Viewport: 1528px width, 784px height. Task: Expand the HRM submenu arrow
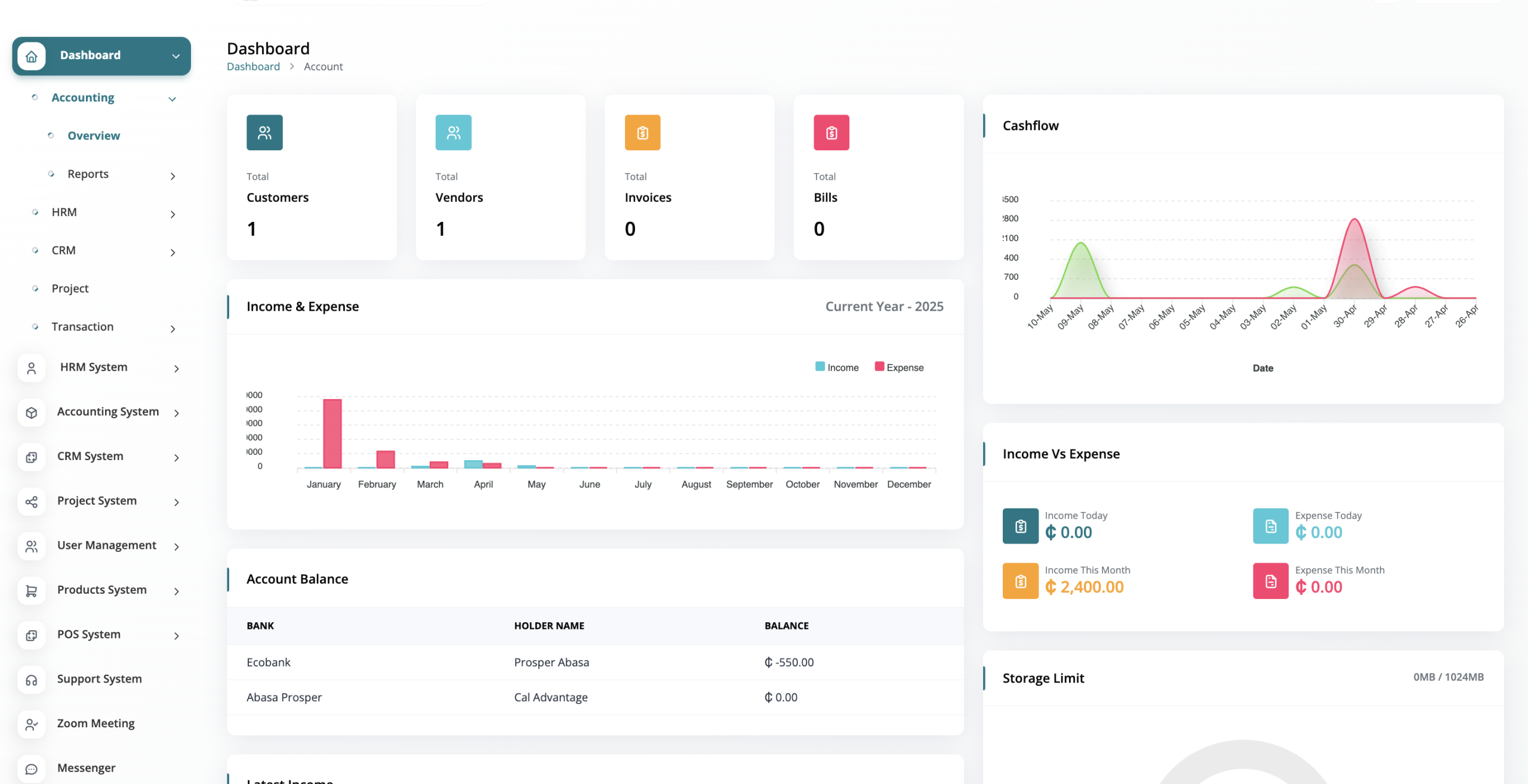click(173, 214)
